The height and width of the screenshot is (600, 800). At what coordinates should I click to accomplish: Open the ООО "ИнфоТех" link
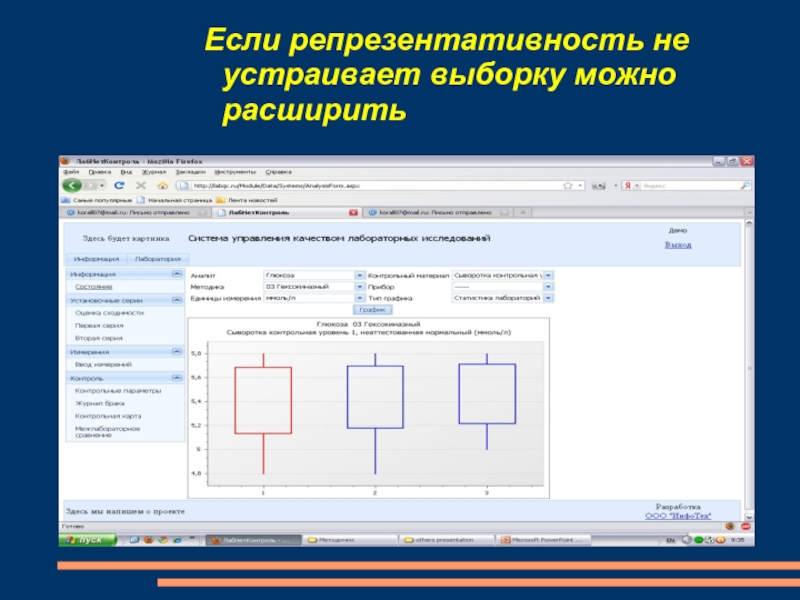[x=678, y=516]
